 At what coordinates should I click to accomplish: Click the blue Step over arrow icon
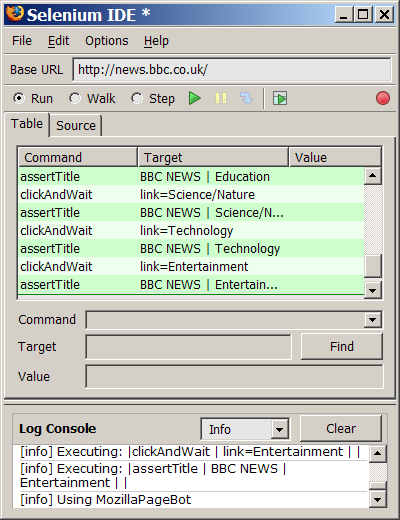click(x=246, y=98)
